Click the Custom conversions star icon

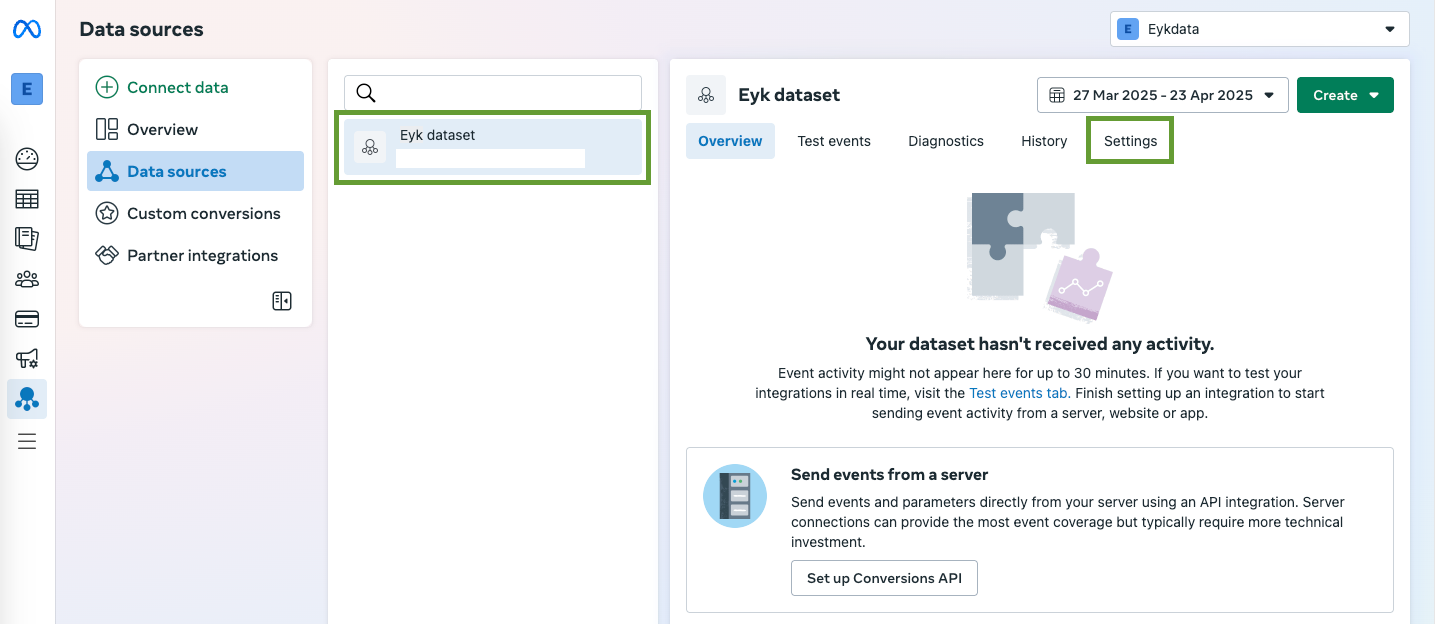pyautogui.click(x=106, y=213)
